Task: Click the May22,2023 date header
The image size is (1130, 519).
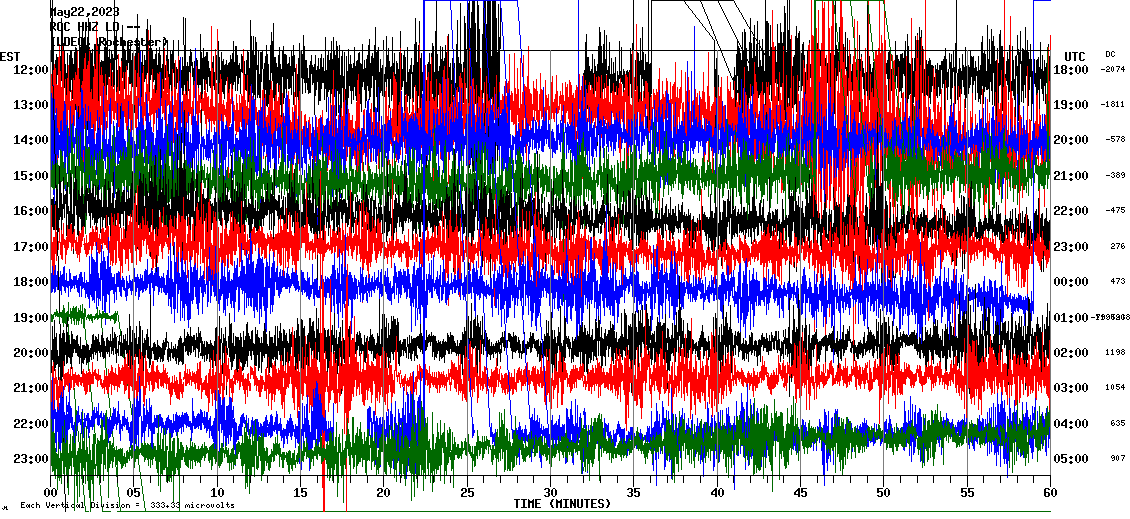Action: (x=84, y=12)
